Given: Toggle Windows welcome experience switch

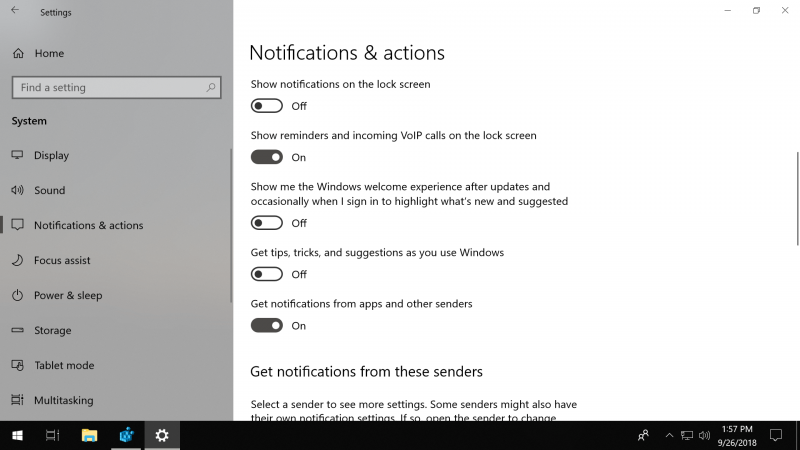Looking at the screenshot, I should pos(266,223).
